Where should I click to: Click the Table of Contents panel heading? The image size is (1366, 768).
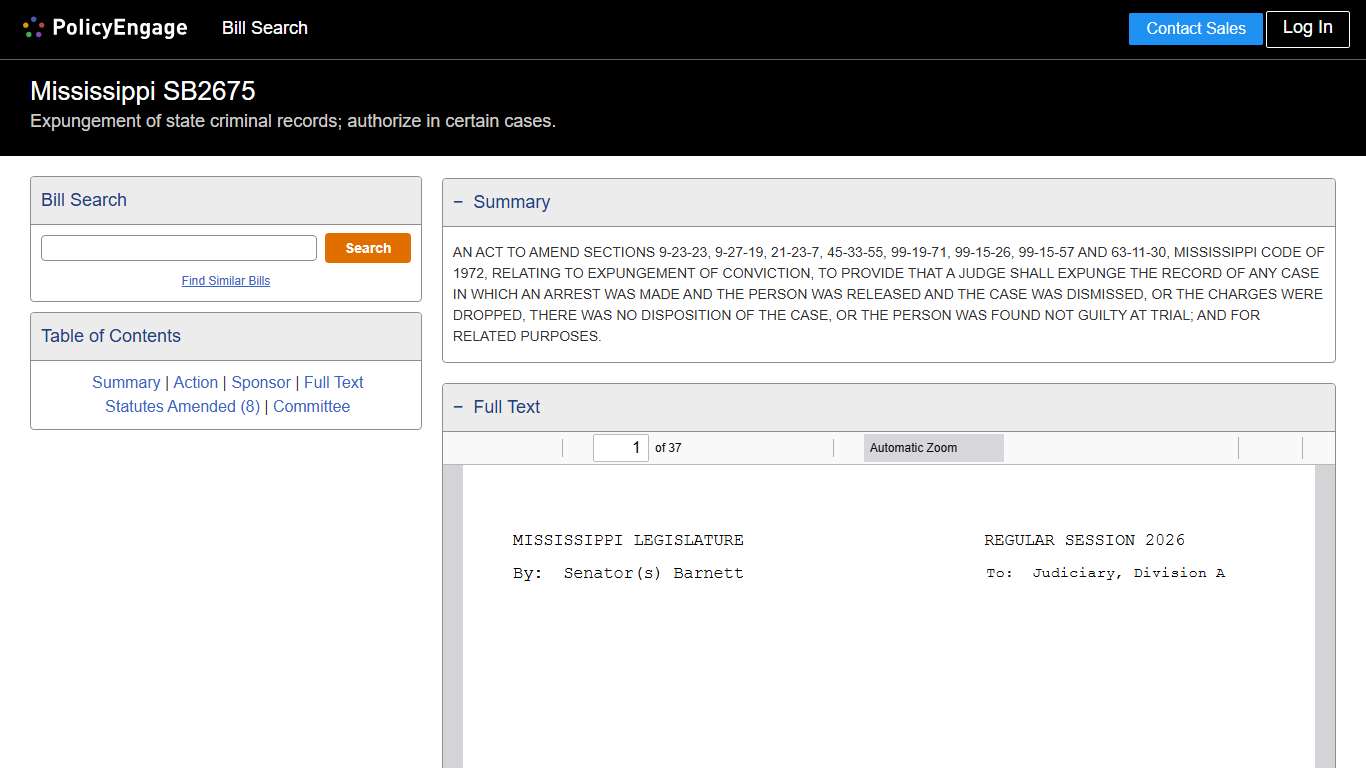coord(111,336)
